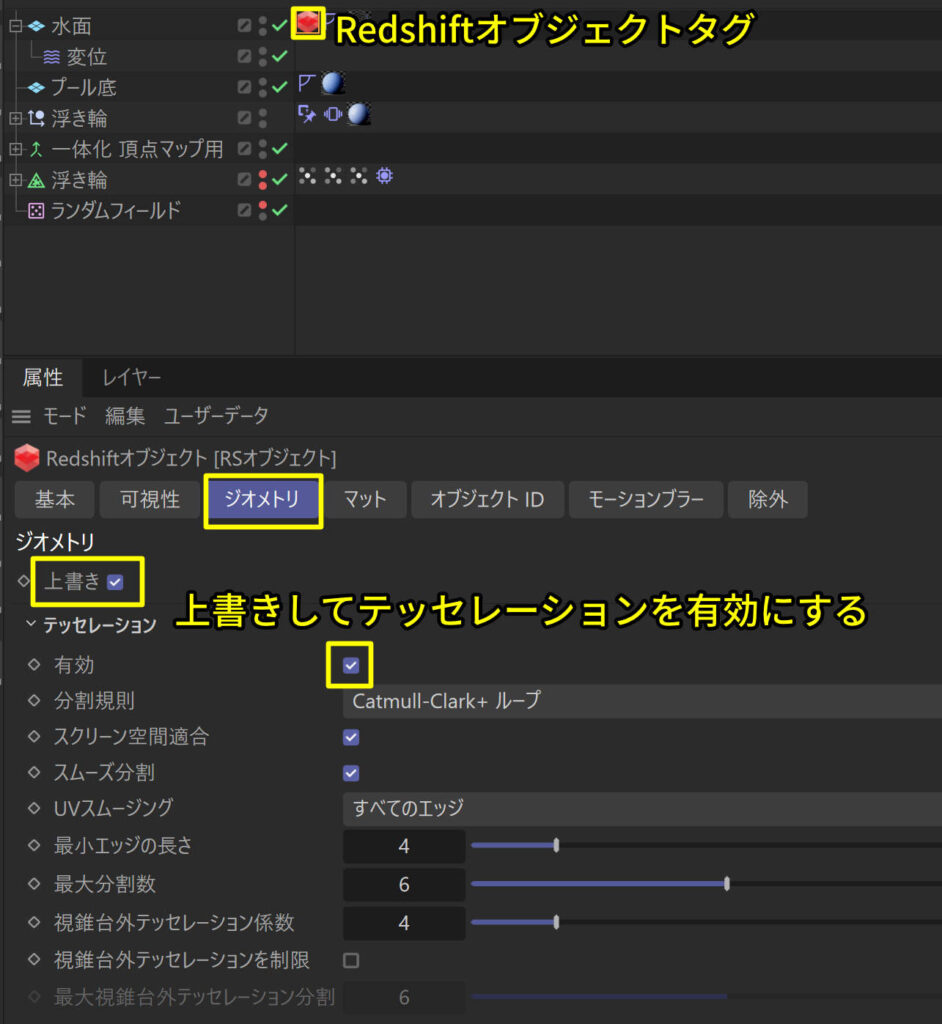The height and width of the screenshot is (1024, 942).
Task: Click the connect icon of 一体化 頂点マップ用
Action: 36,150
